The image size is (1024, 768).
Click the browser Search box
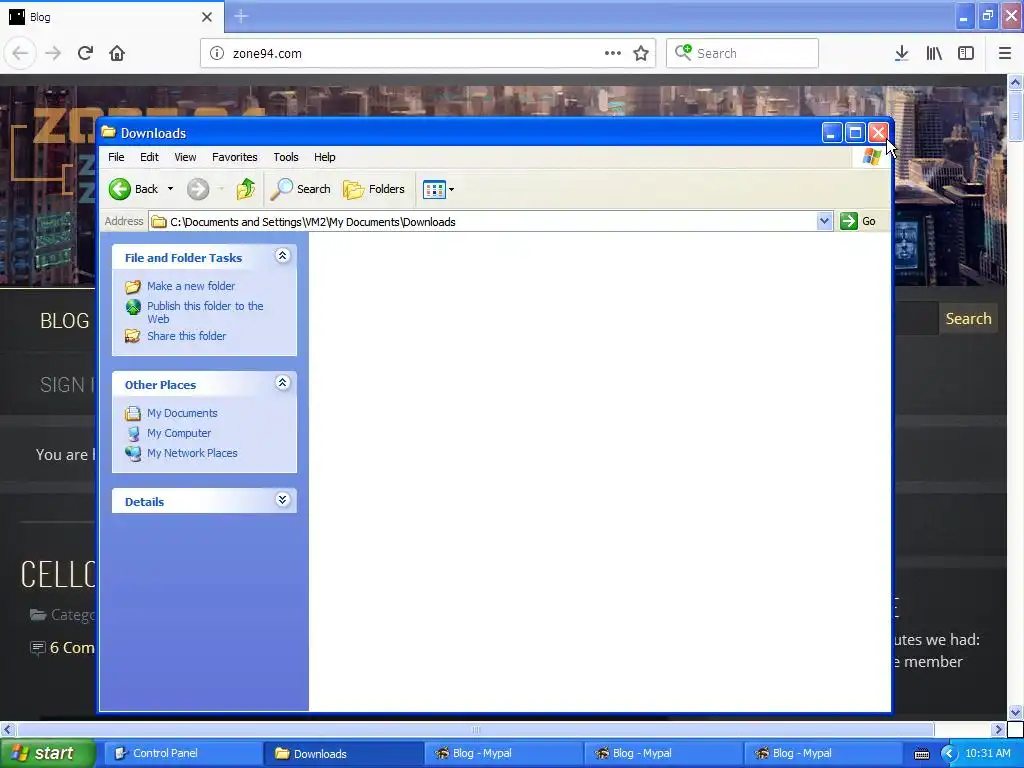click(742, 54)
